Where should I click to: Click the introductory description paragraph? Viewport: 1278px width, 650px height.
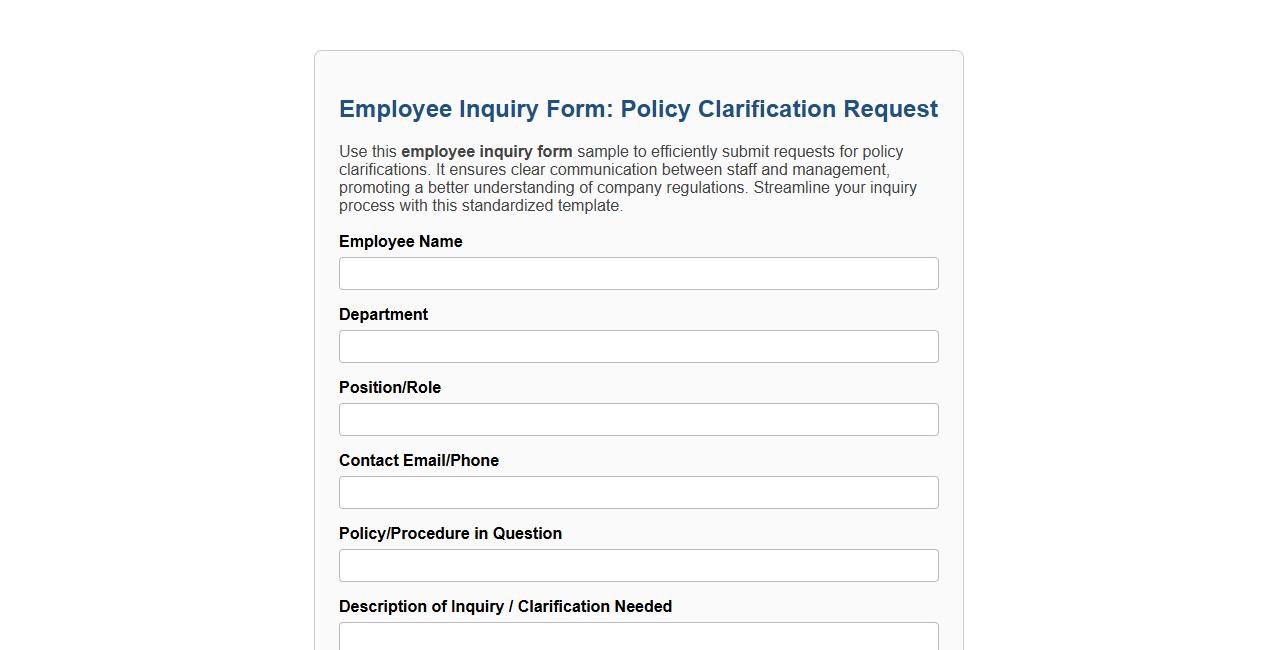[628, 178]
